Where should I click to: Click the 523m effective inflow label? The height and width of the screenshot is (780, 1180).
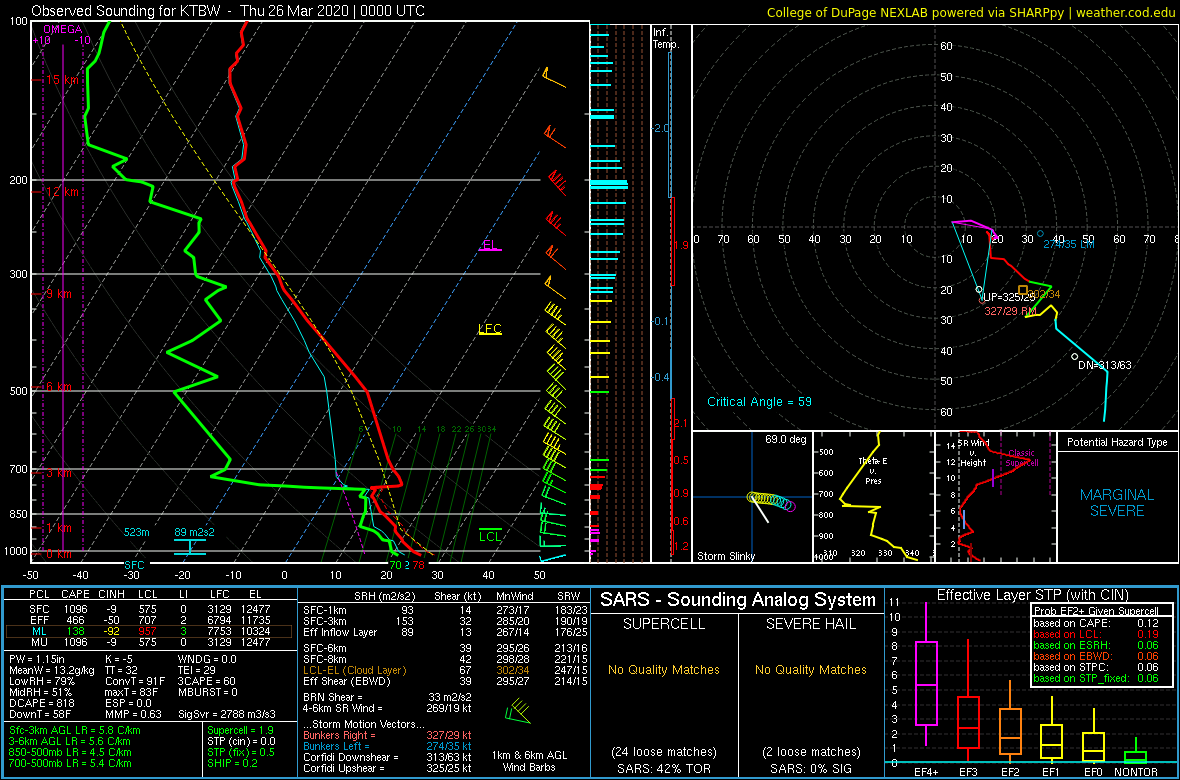click(137, 532)
